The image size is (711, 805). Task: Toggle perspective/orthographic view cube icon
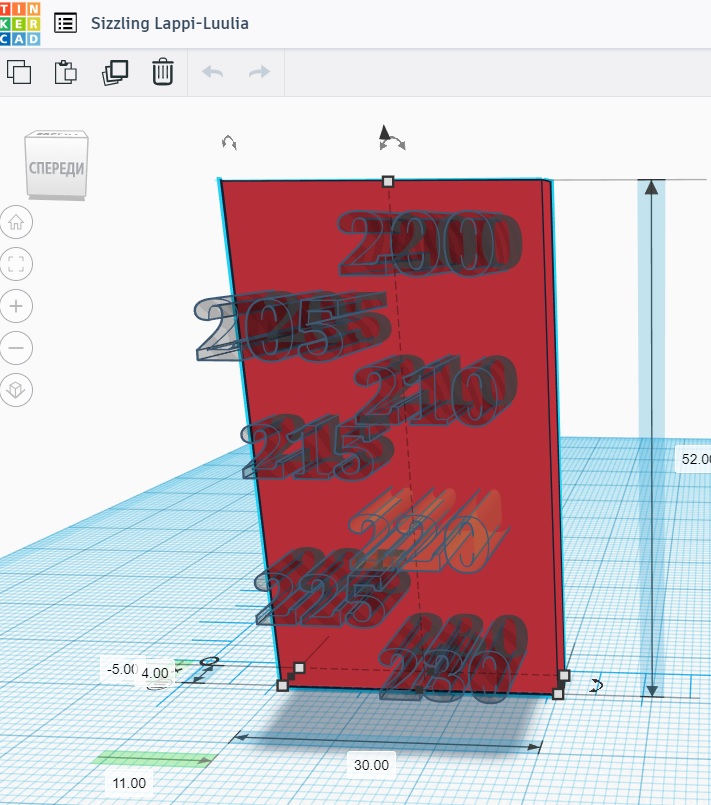point(18,390)
